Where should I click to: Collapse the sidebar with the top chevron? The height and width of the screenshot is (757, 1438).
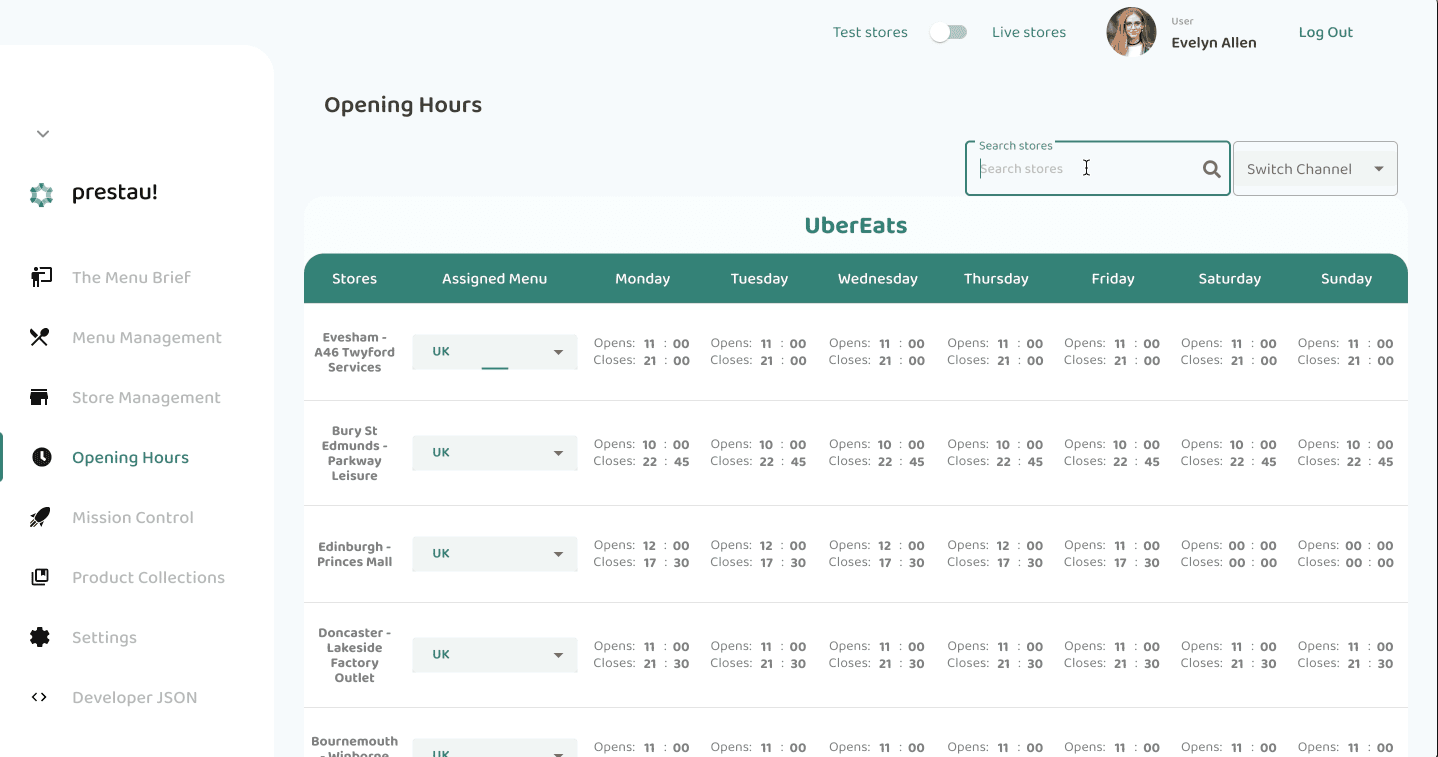pos(42,133)
